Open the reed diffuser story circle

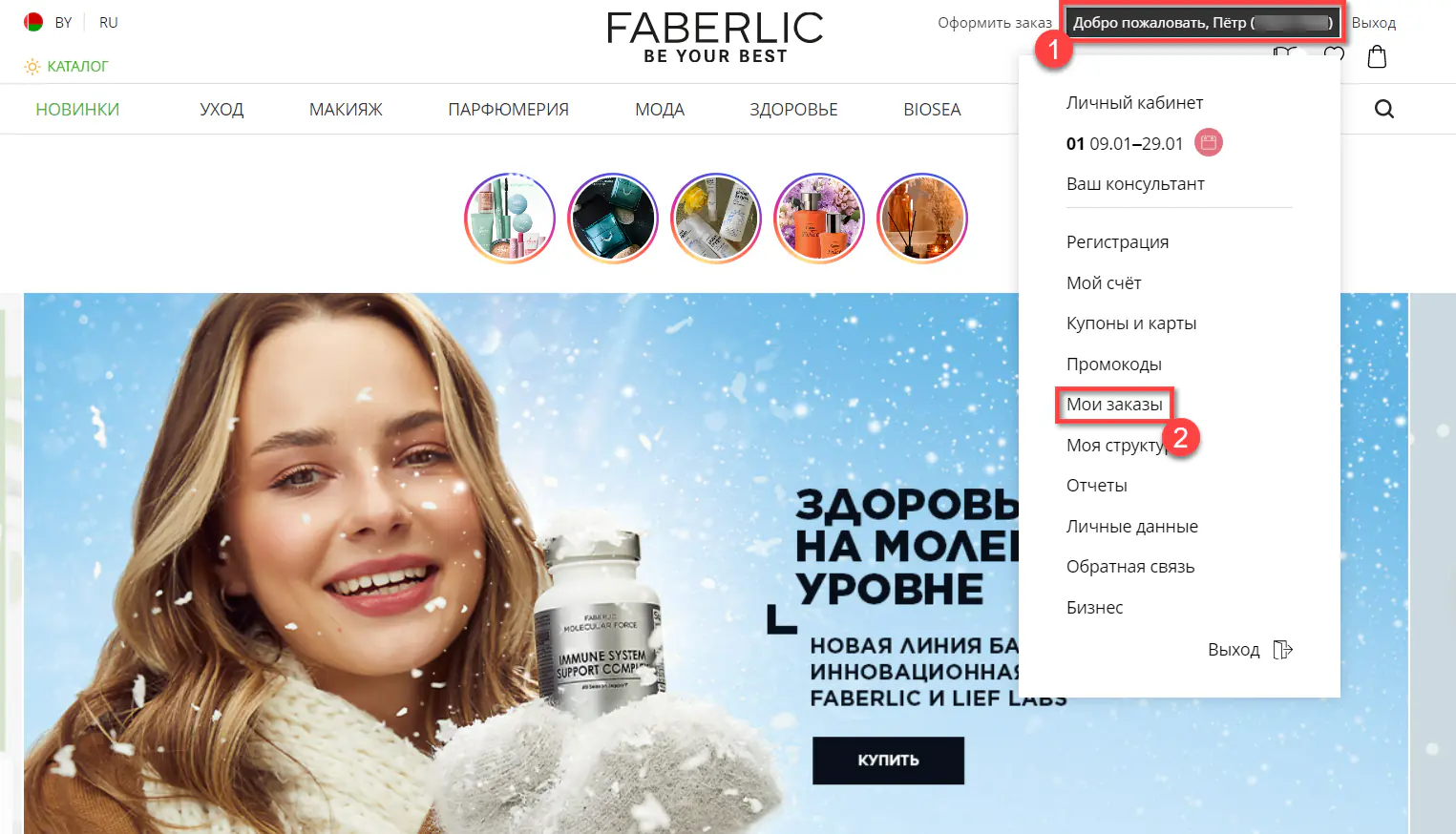922,219
